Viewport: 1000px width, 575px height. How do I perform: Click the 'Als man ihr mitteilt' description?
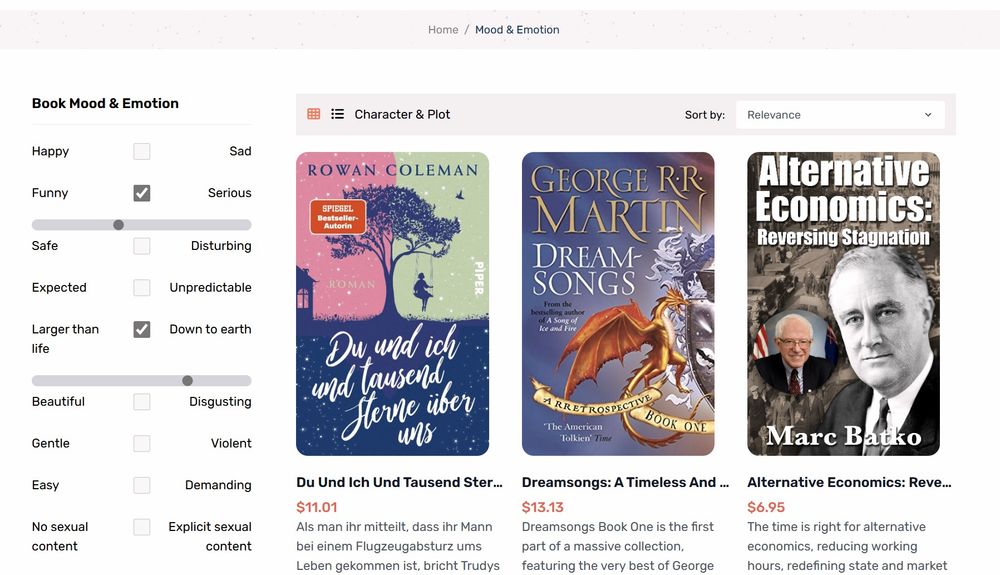pyautogui.click(x=398, y=546)
